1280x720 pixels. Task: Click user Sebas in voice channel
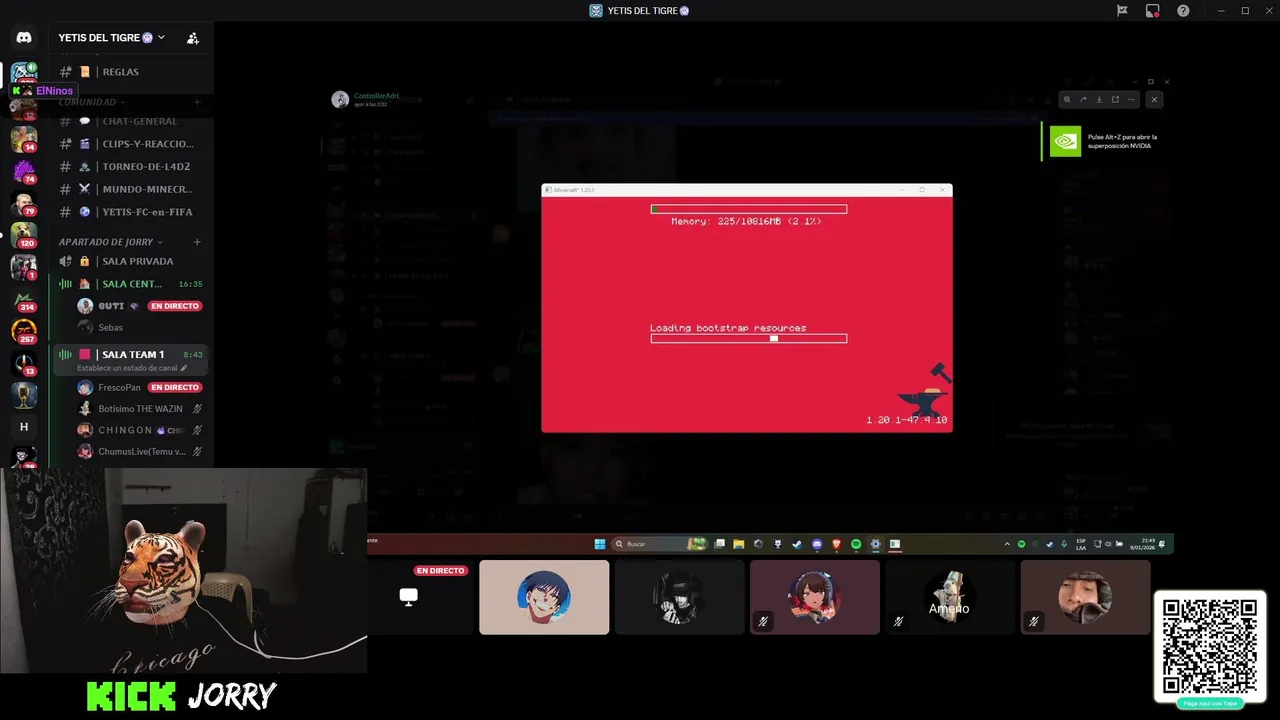pyautogui.click(x=139, y=327)
